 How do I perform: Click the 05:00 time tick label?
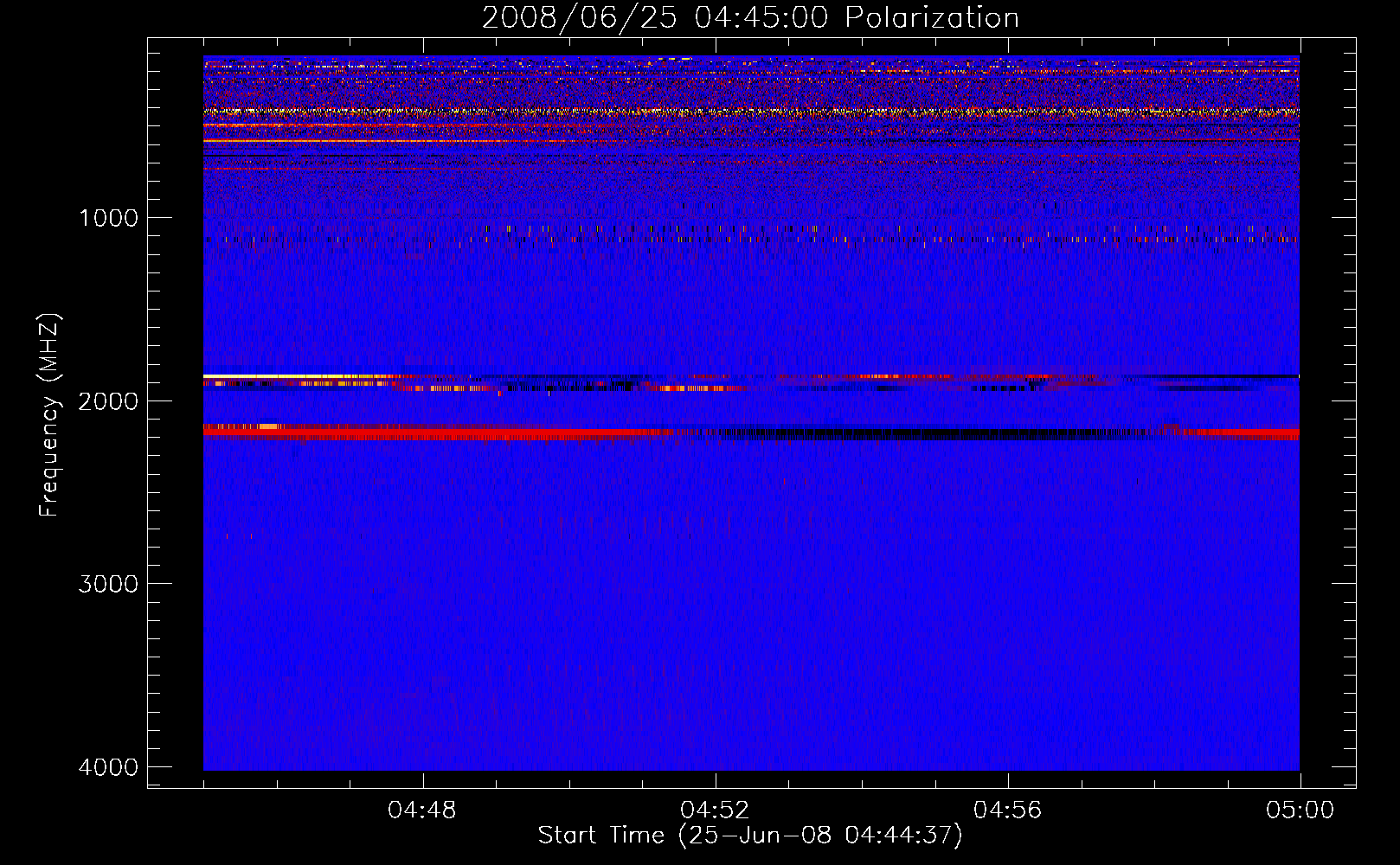[1300, 811]
